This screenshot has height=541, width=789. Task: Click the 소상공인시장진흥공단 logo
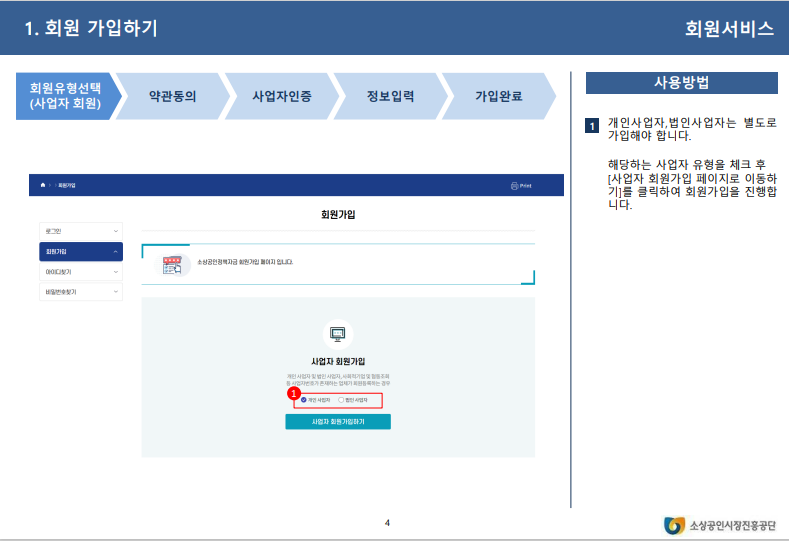point(720,525)
